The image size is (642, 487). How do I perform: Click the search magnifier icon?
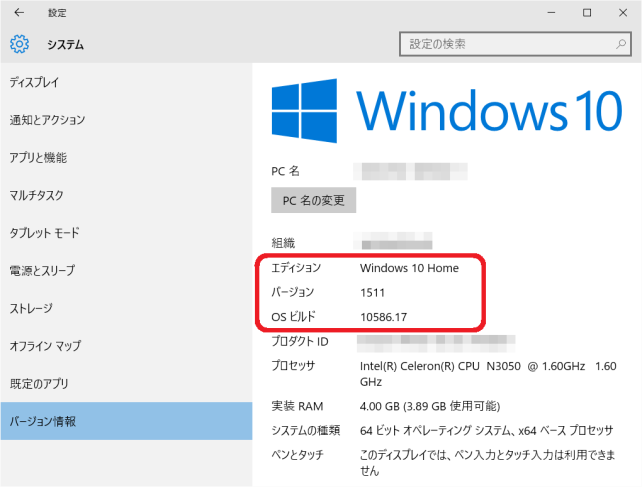621,44
